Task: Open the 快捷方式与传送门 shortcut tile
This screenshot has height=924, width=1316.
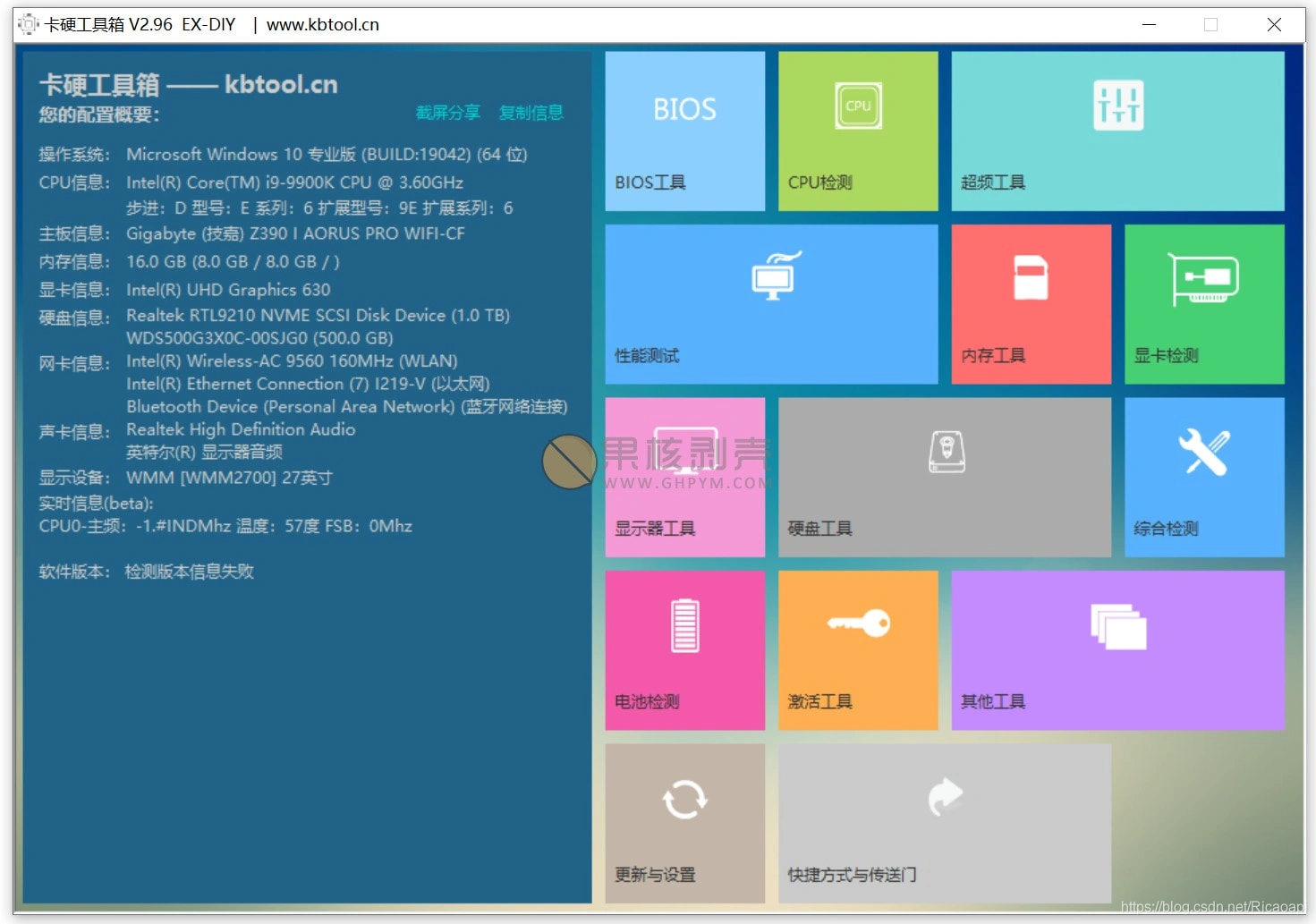Action: click(x=945, y=823)
